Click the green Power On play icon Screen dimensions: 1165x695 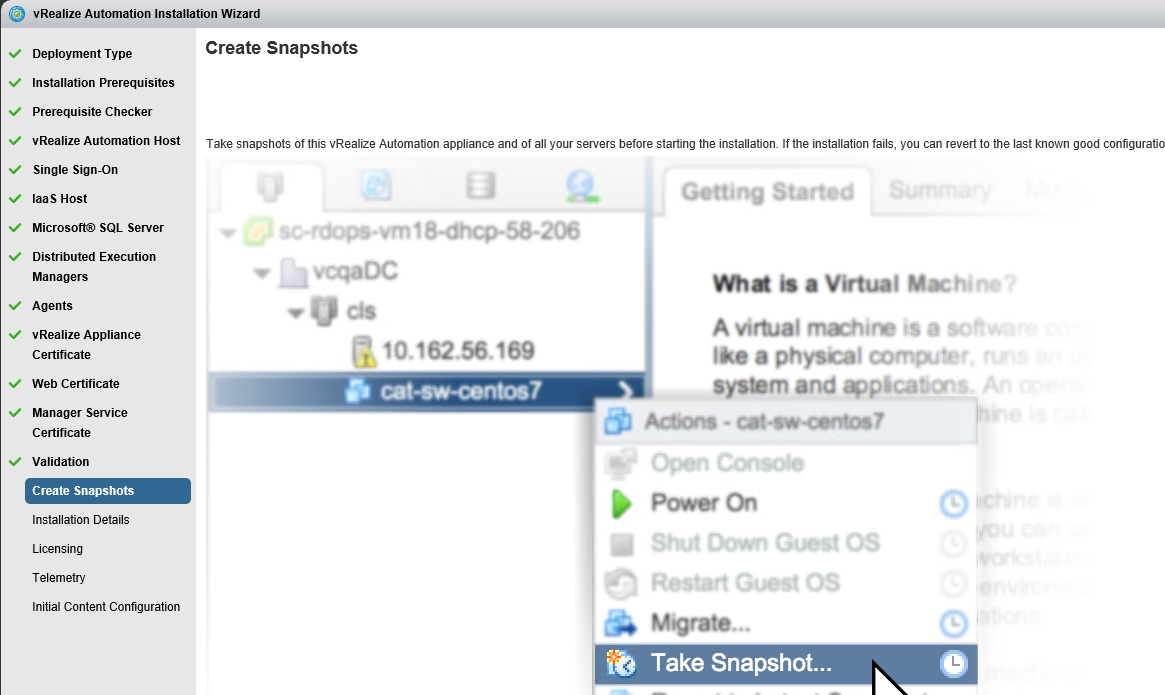click(621, 503)
